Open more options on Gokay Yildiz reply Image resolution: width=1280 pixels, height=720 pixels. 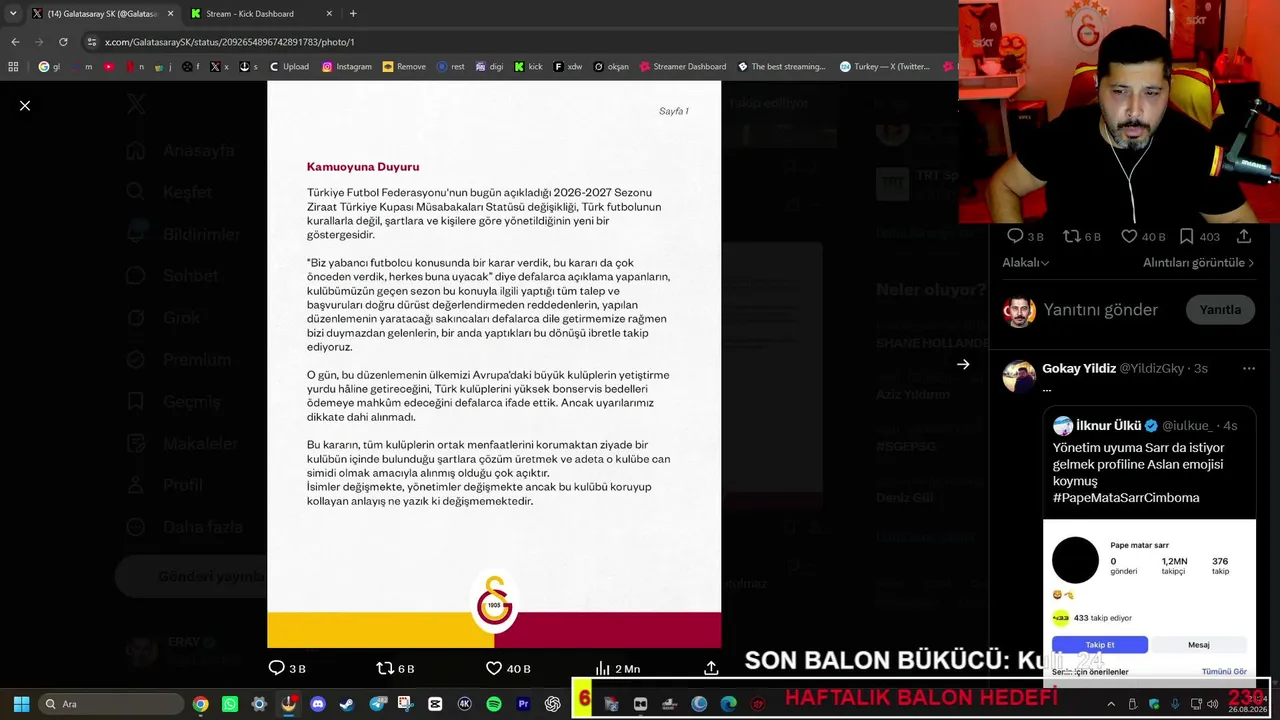(x=1248, y=369)
